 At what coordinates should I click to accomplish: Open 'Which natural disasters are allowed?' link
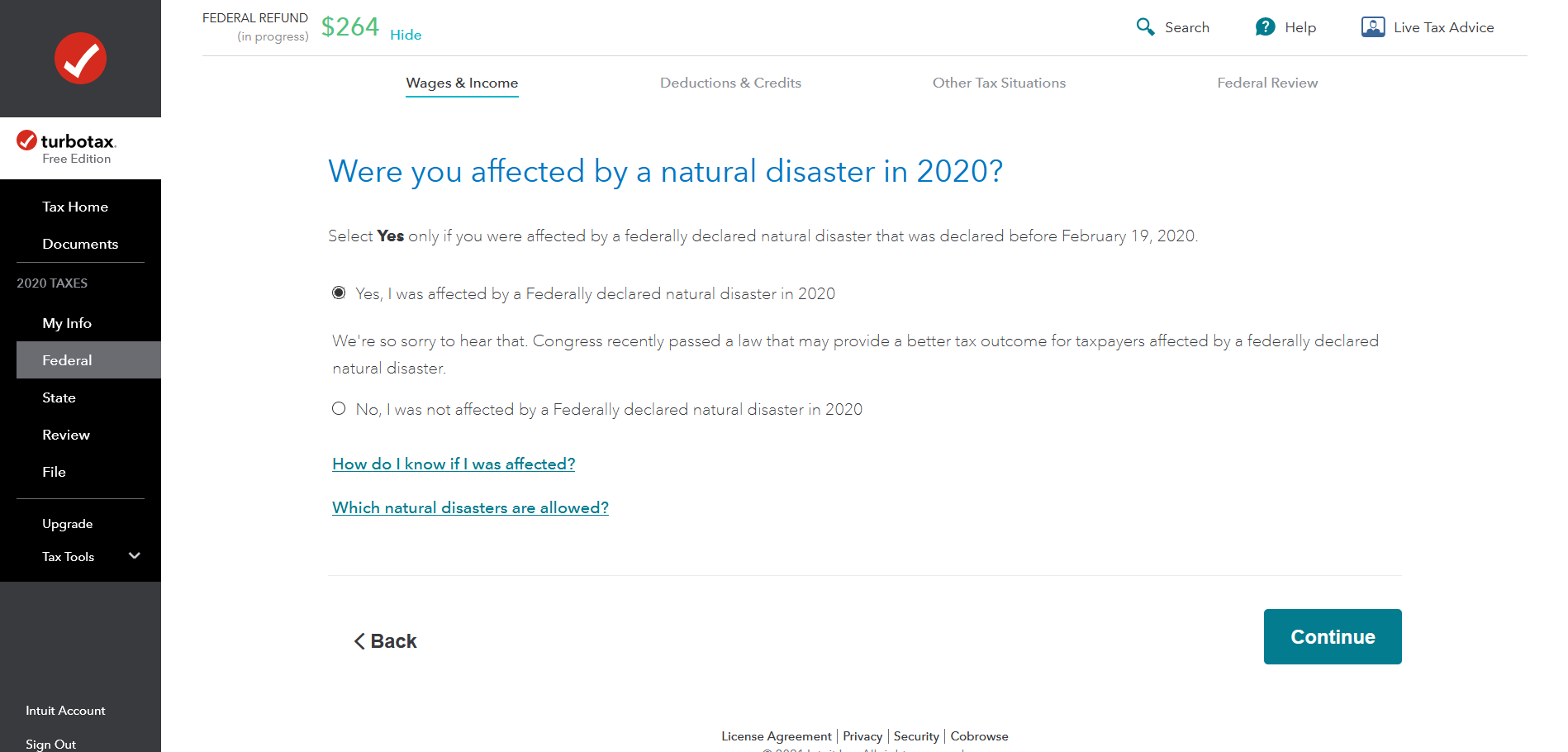470,508
